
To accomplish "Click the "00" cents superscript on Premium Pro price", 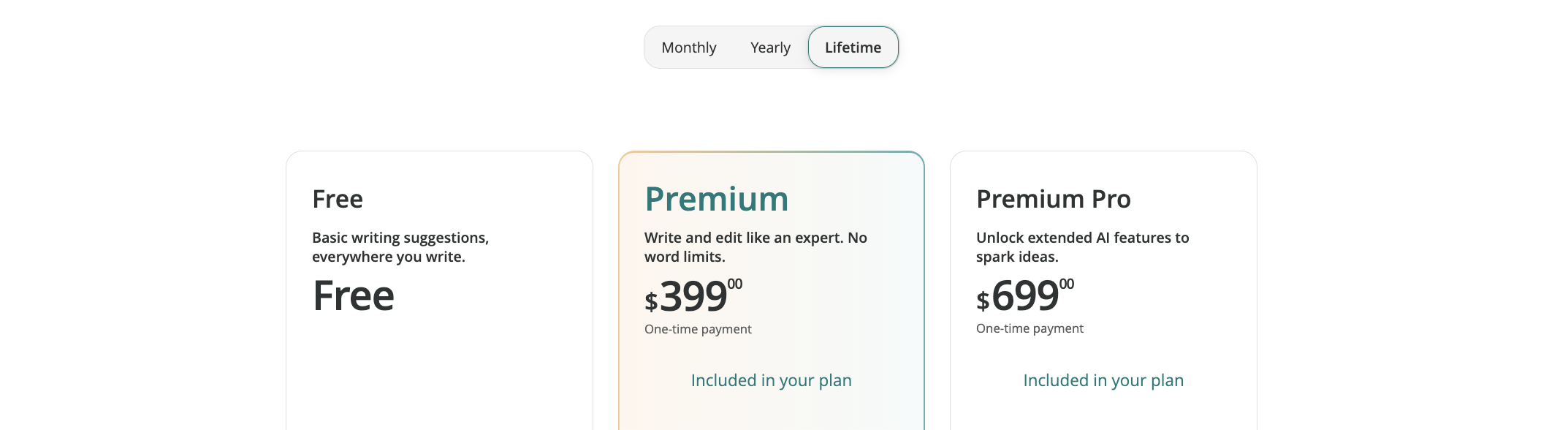I will pyautogui.click(x=1067, y=284).
